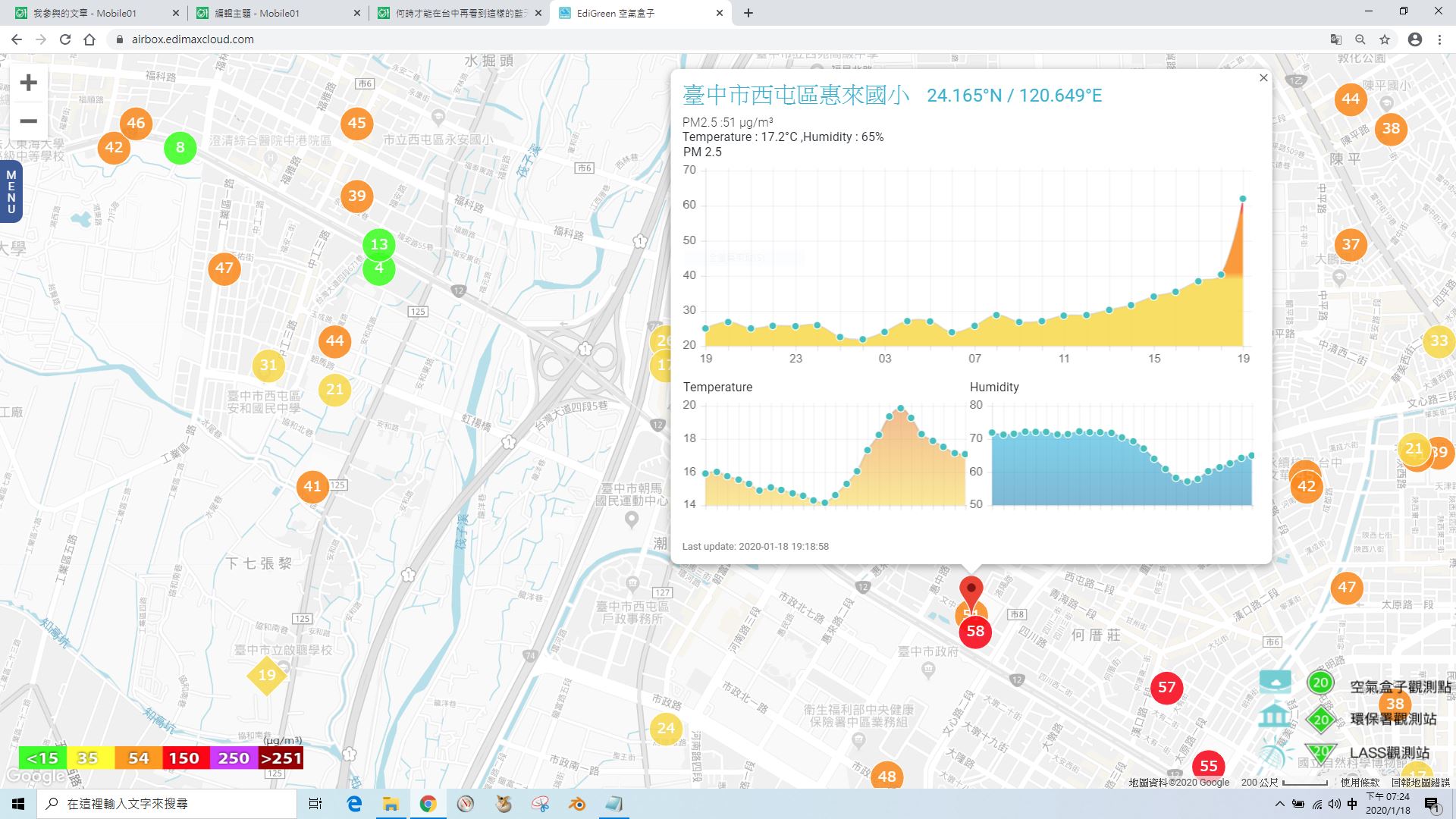Image resolution: width=1456 pixels, height=819 pixels.
Task: Show hidden system tray icons
Action: point(1280,804)
